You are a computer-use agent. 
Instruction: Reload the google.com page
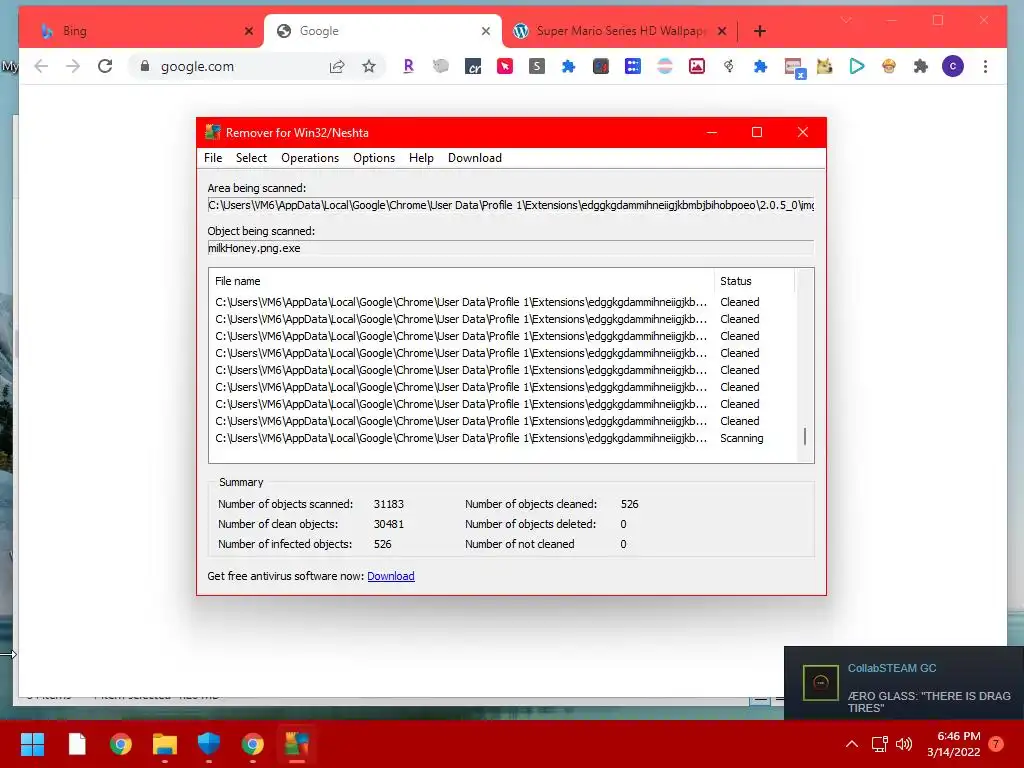(x=105, y=66)
